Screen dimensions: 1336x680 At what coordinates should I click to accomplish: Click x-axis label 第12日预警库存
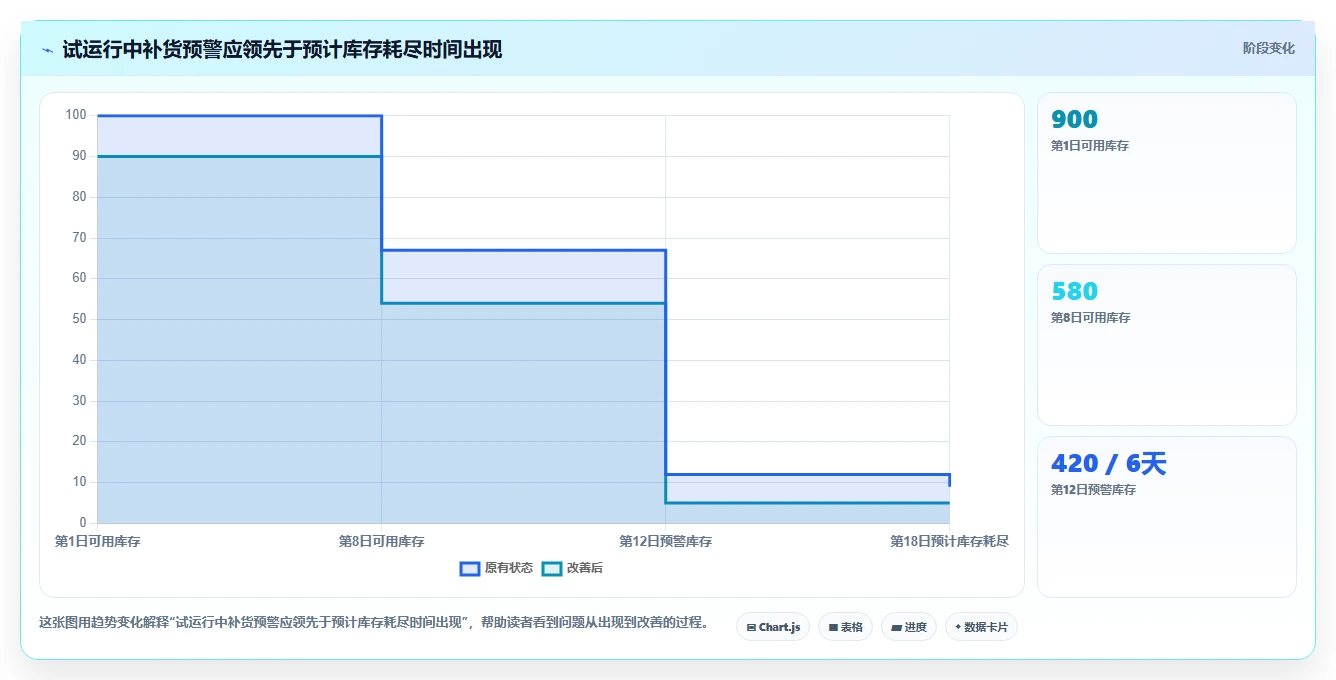pyautogui.click(x=666, y=541)
